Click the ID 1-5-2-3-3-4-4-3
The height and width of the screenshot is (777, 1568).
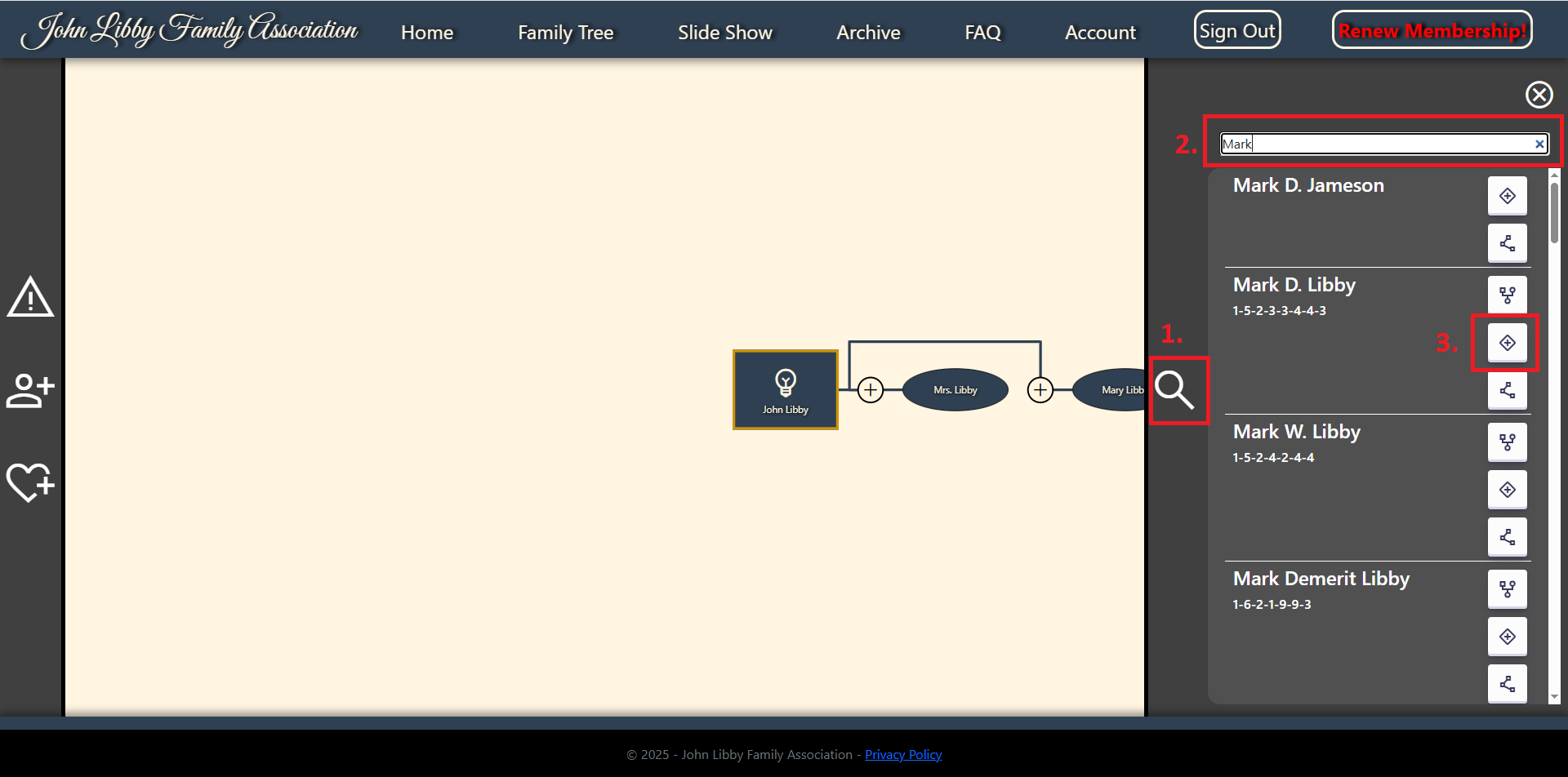1280,310
